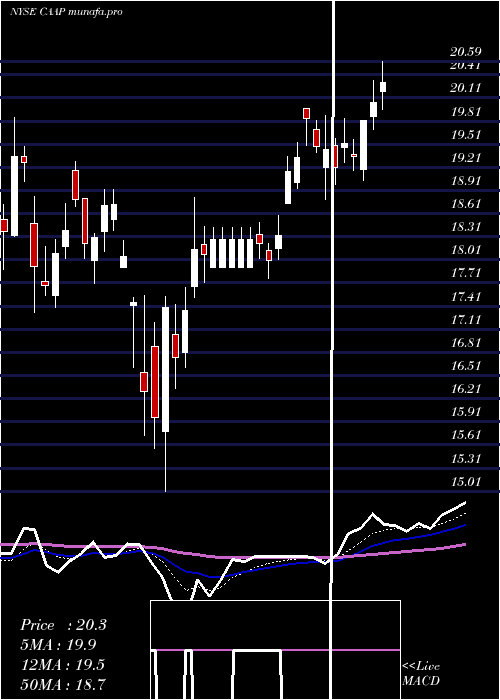Click the 19.81 price axis label
This screenshot has width=500, height=700.
tap(466, 112)
